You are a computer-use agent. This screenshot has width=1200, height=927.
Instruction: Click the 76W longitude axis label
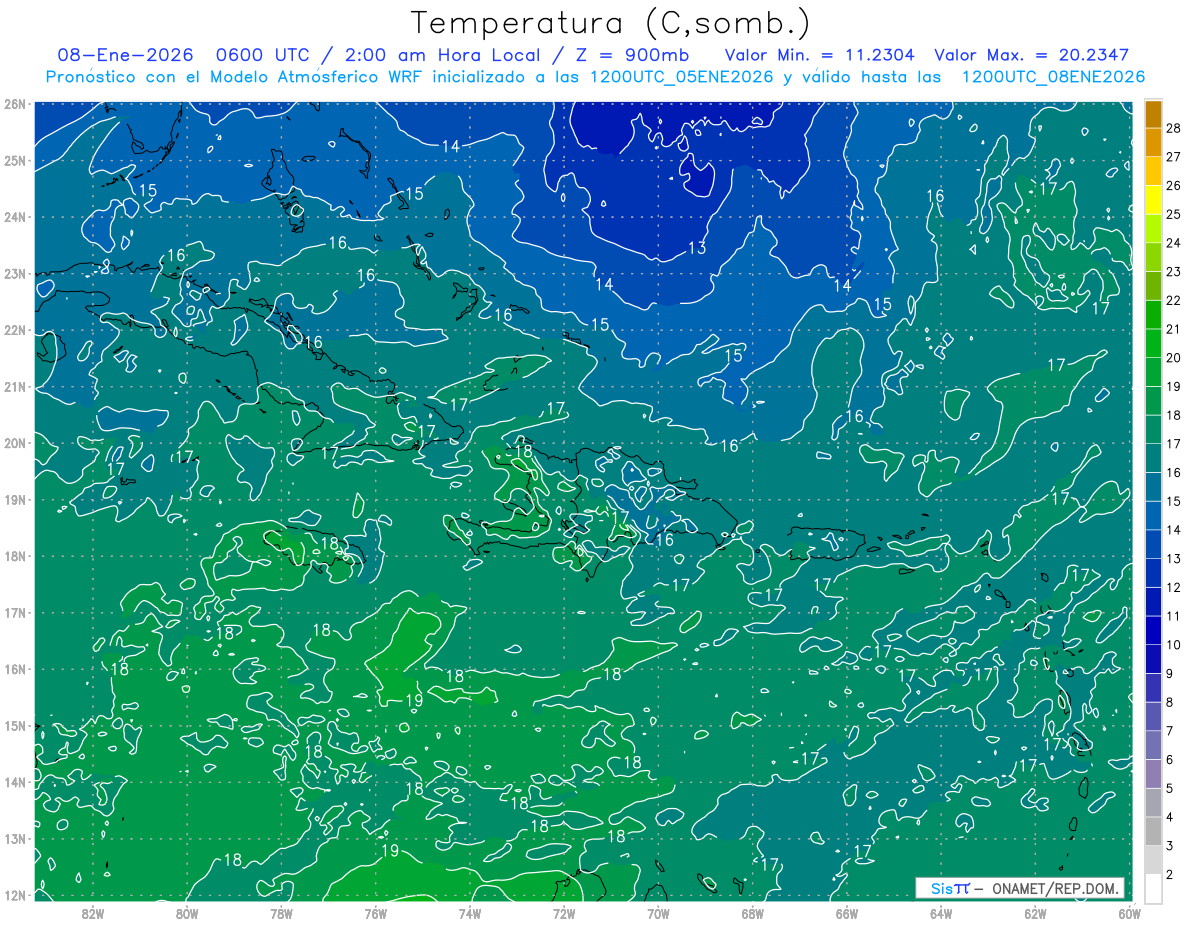[x=376, y=913]
